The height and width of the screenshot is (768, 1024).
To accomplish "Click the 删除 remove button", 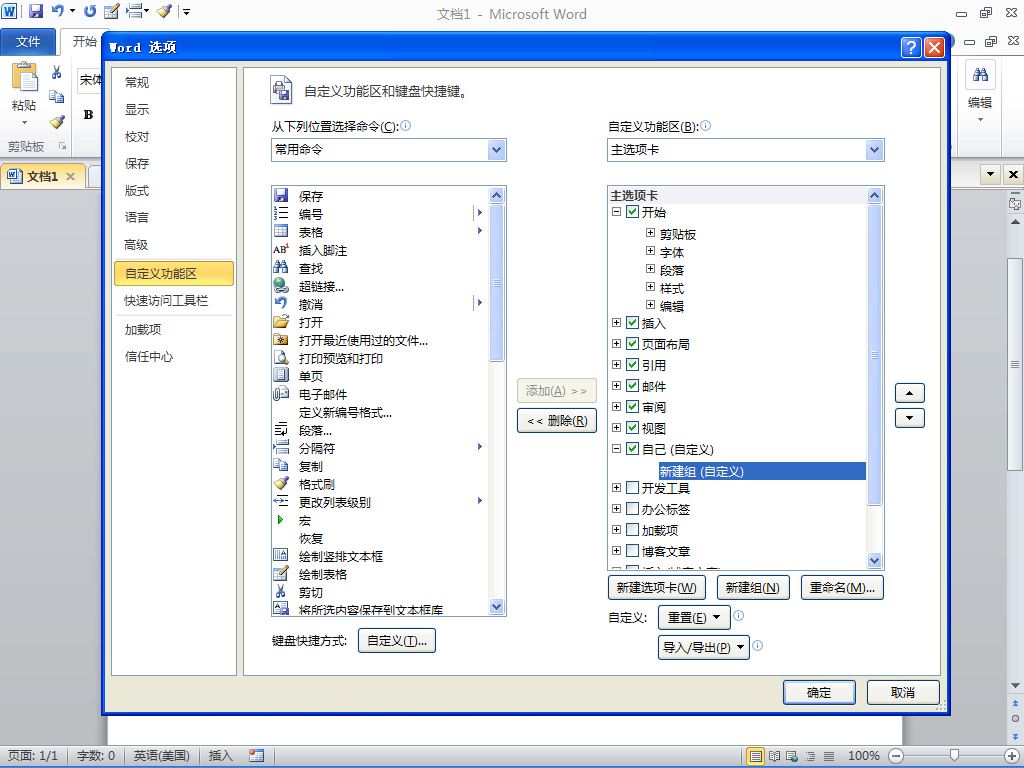I will (557, 421).
